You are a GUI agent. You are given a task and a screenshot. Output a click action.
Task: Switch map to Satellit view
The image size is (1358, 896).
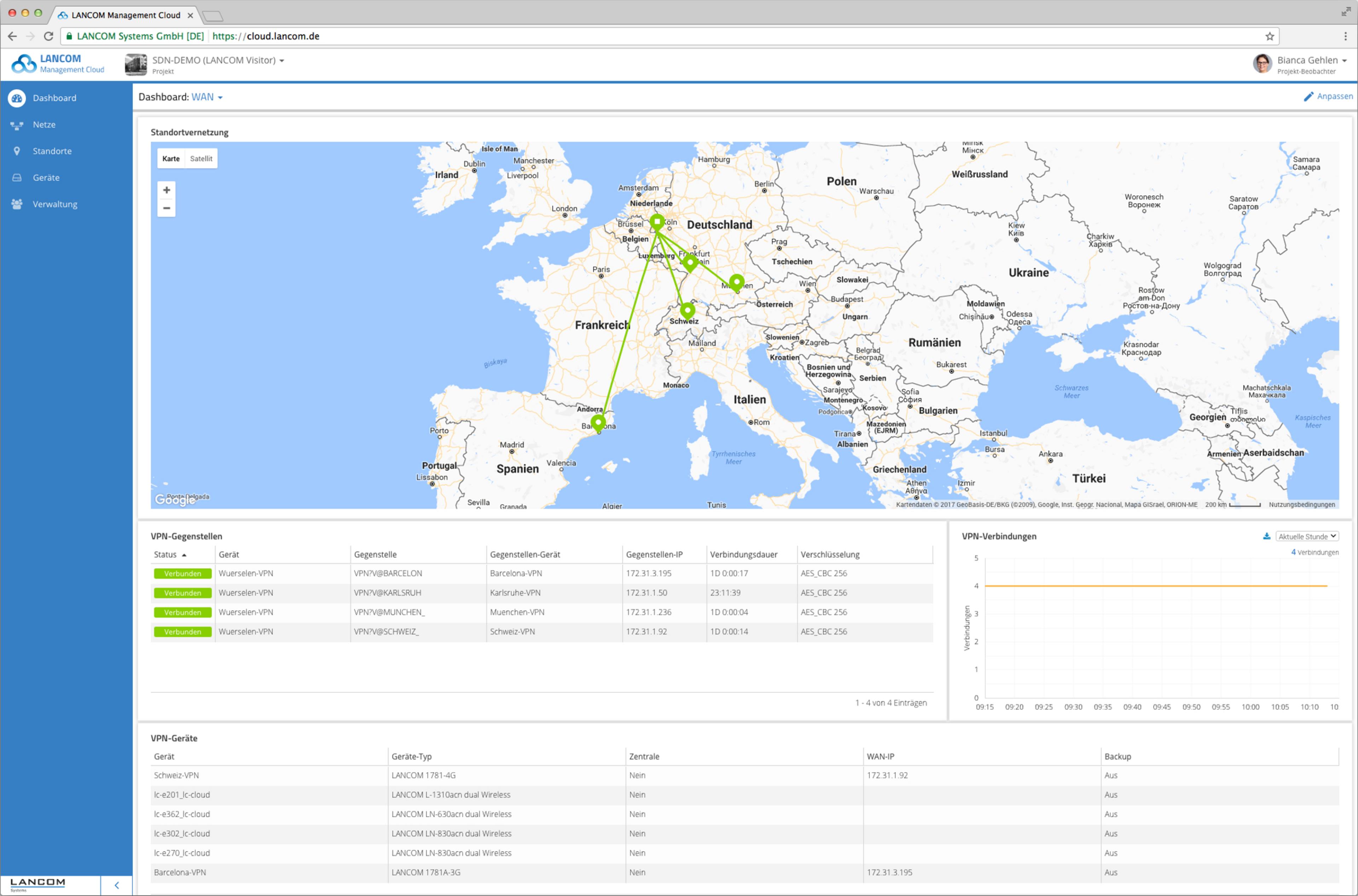(201, 159)
